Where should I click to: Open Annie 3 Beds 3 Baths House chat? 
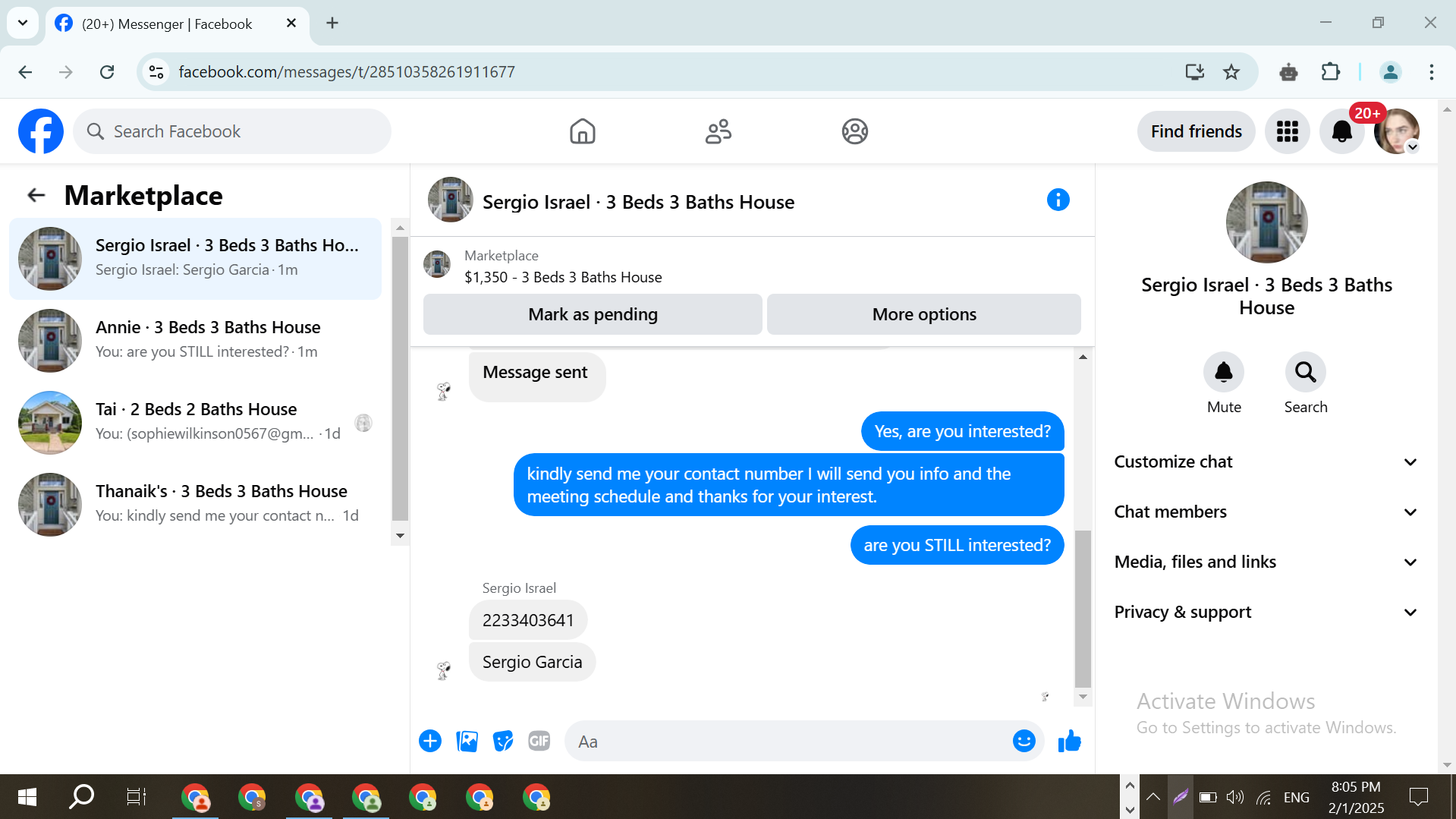(x=196, y=341)
